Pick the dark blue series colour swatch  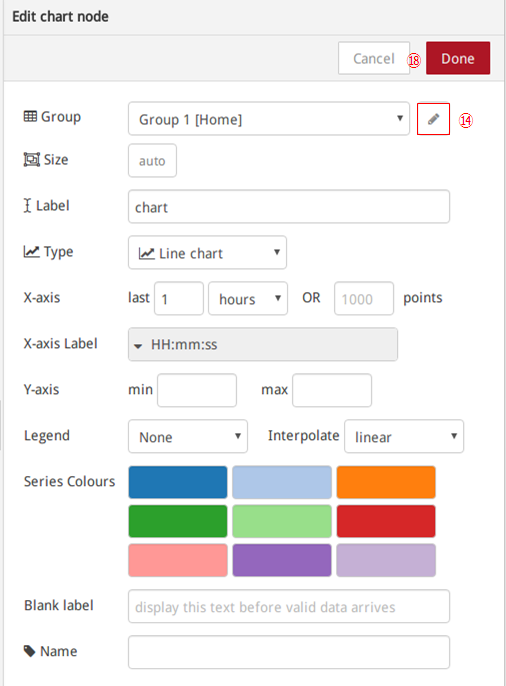click(178, 482)
